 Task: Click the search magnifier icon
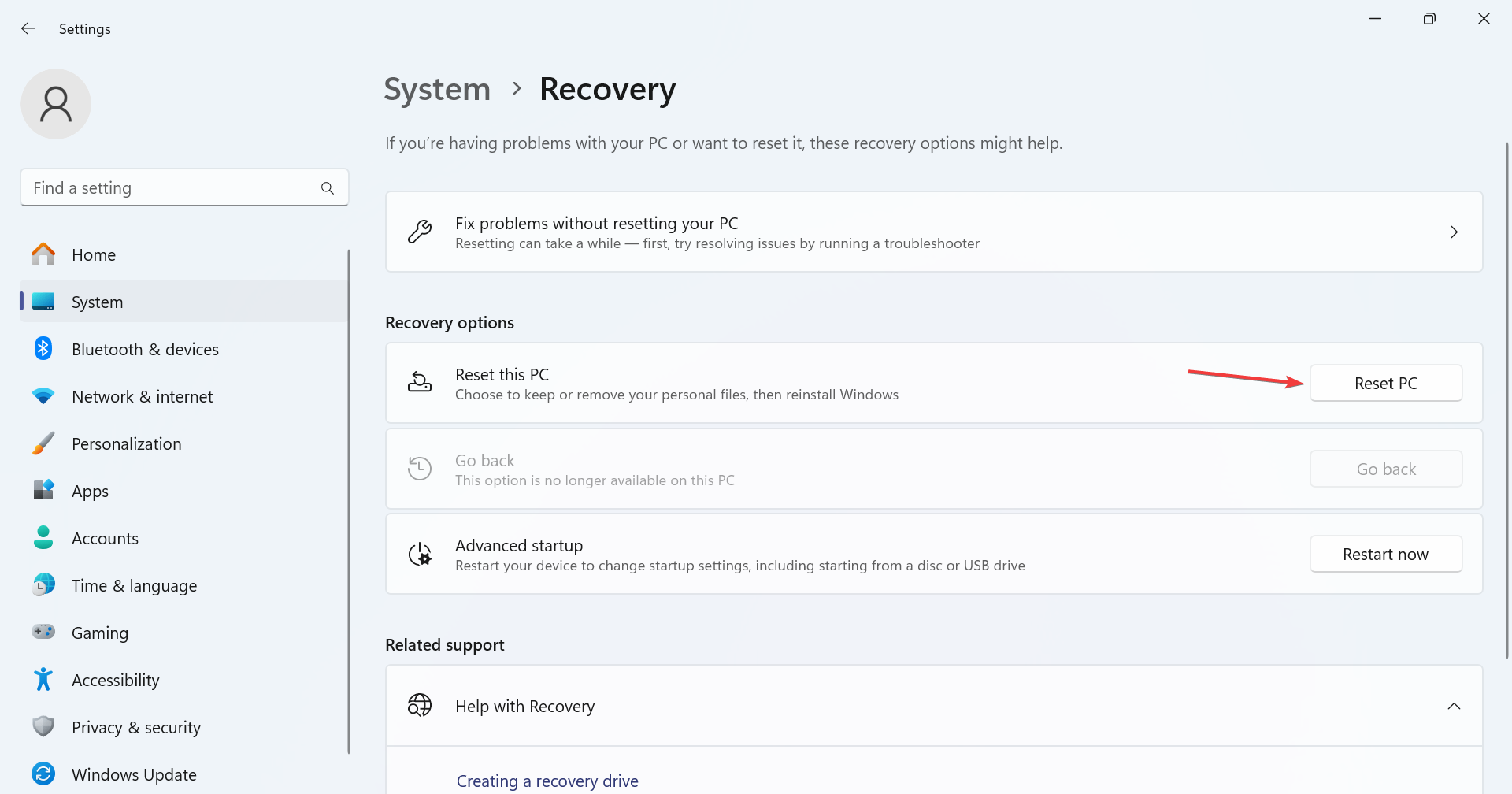(328, 188)
